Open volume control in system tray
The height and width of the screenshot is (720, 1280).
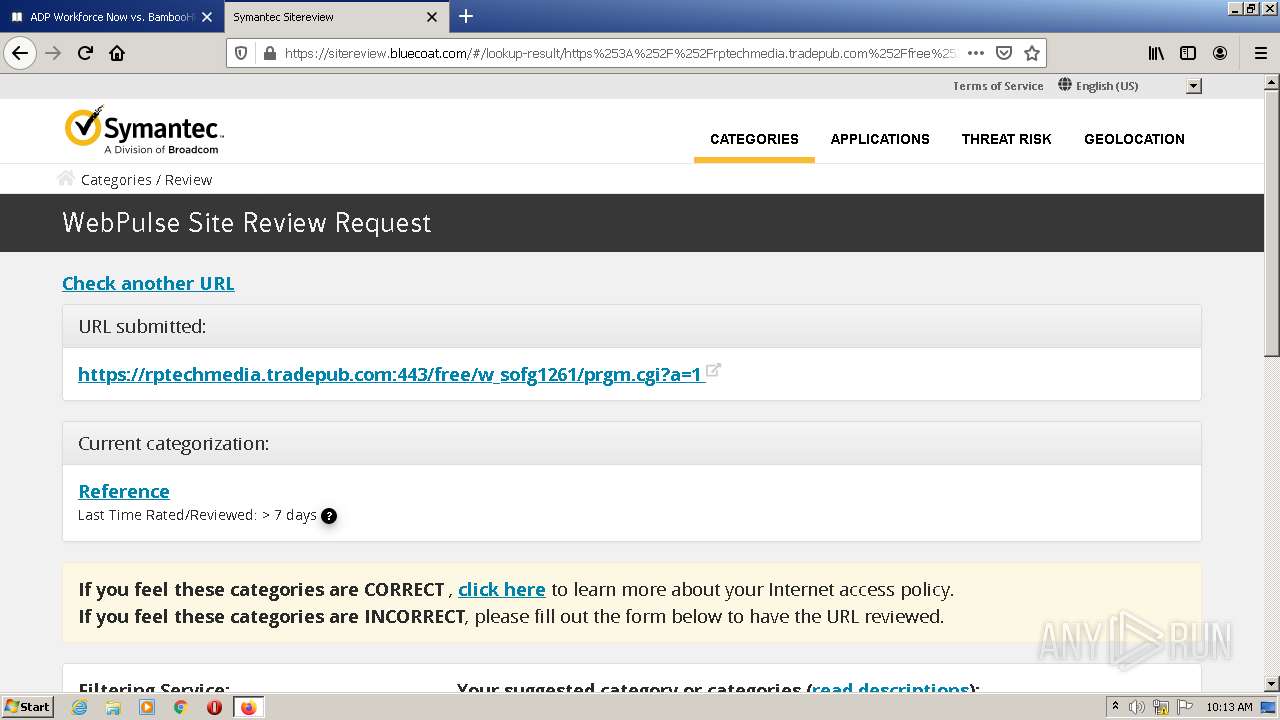coord(1137,707)
